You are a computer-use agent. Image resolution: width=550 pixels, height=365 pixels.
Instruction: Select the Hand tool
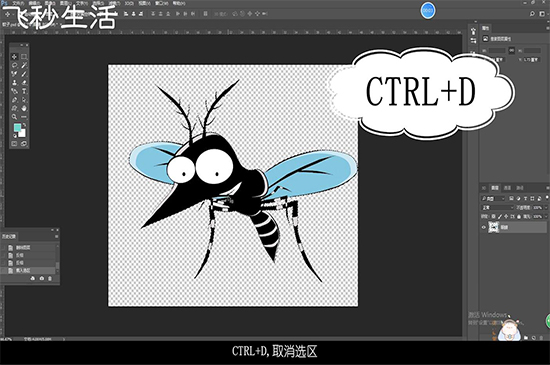click(24, 108)
